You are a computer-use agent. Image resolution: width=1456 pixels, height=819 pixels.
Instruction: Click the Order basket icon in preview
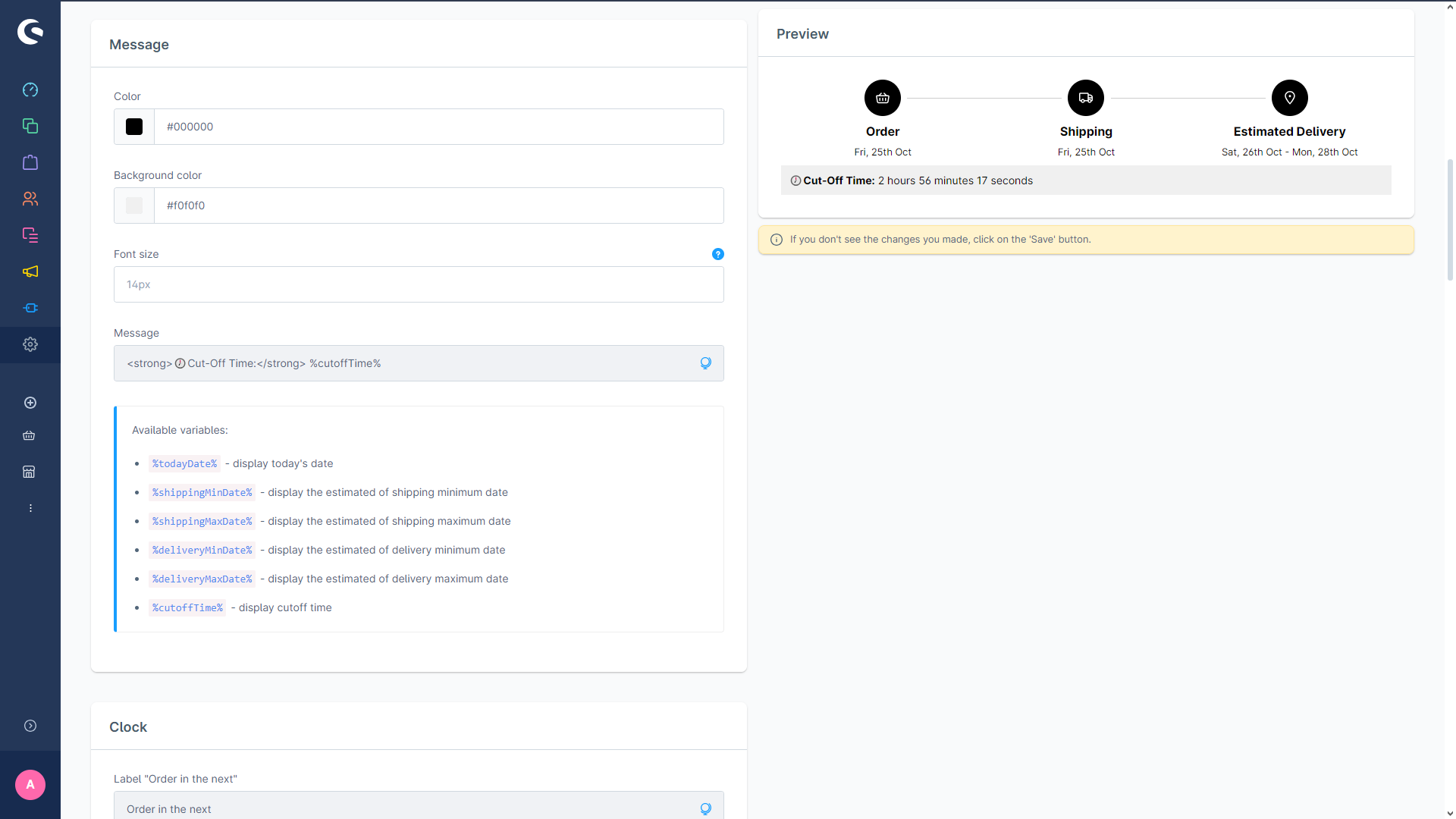[x=883, y=98]
